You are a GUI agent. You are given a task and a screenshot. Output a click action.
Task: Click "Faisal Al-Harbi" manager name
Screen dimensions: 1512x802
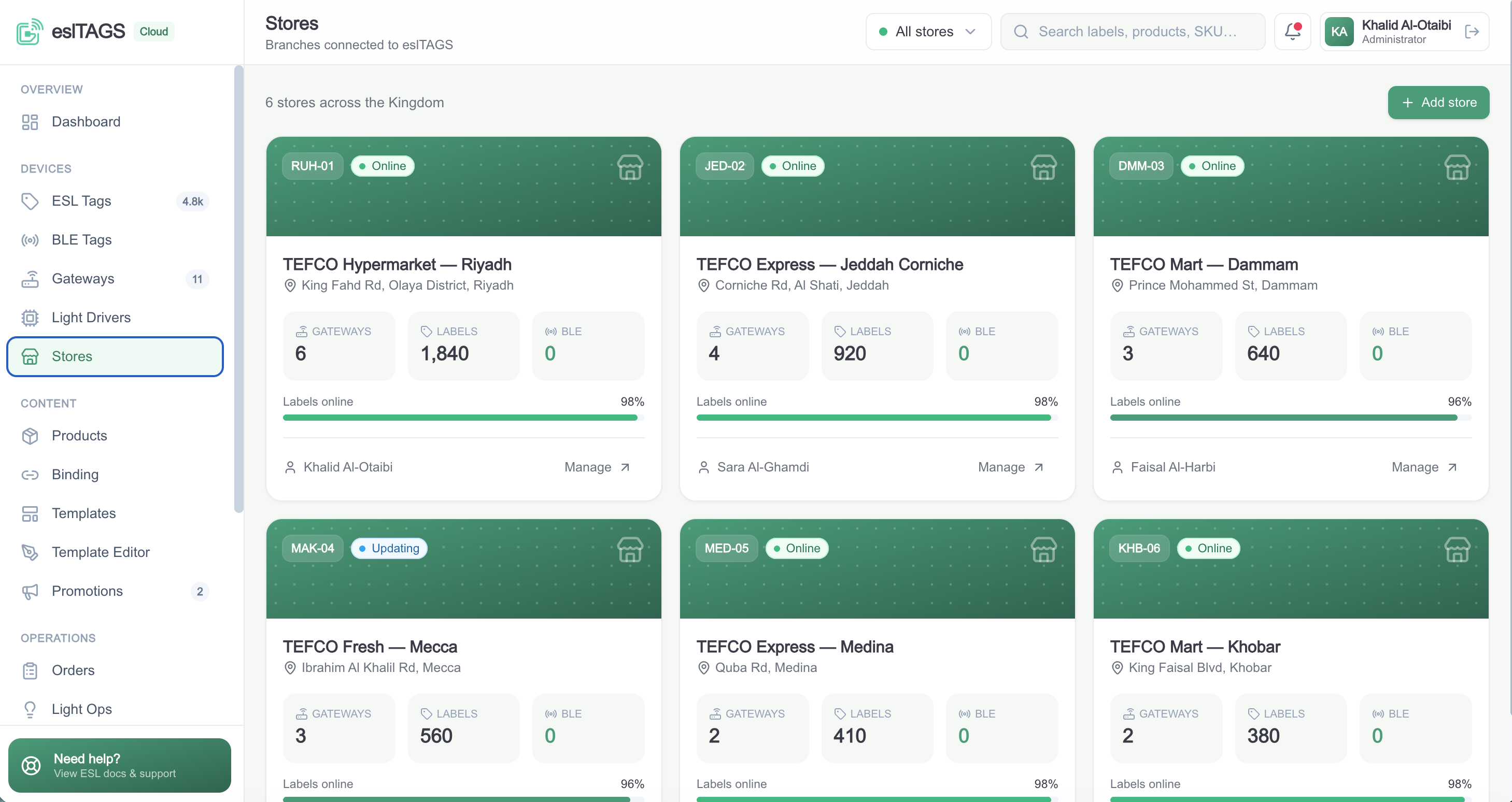1172,467
